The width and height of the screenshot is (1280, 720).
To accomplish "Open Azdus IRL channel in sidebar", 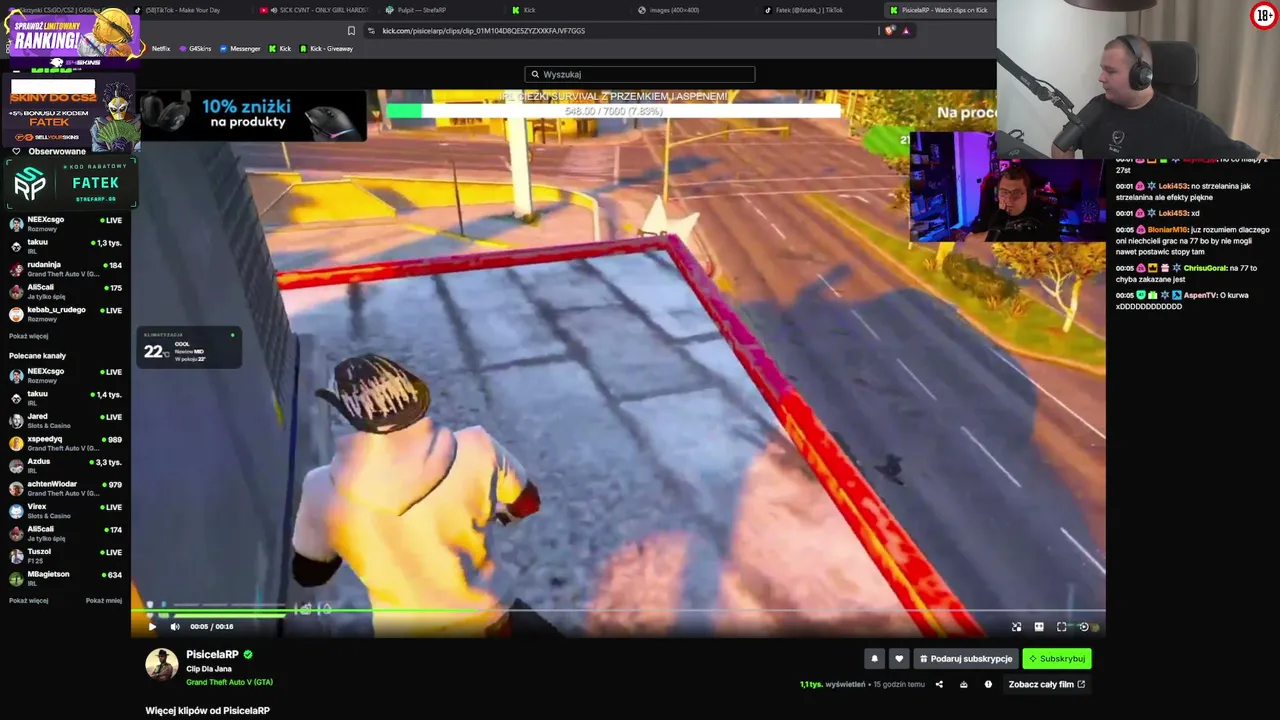I will 66,465.
